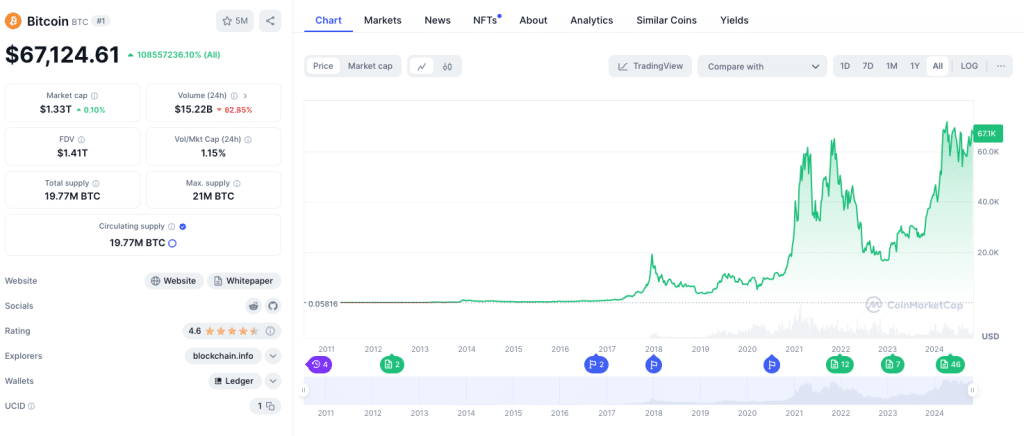Click circulating supply progress circle
This screenshot has height=436, width=1024.
[x=172, y=243]
